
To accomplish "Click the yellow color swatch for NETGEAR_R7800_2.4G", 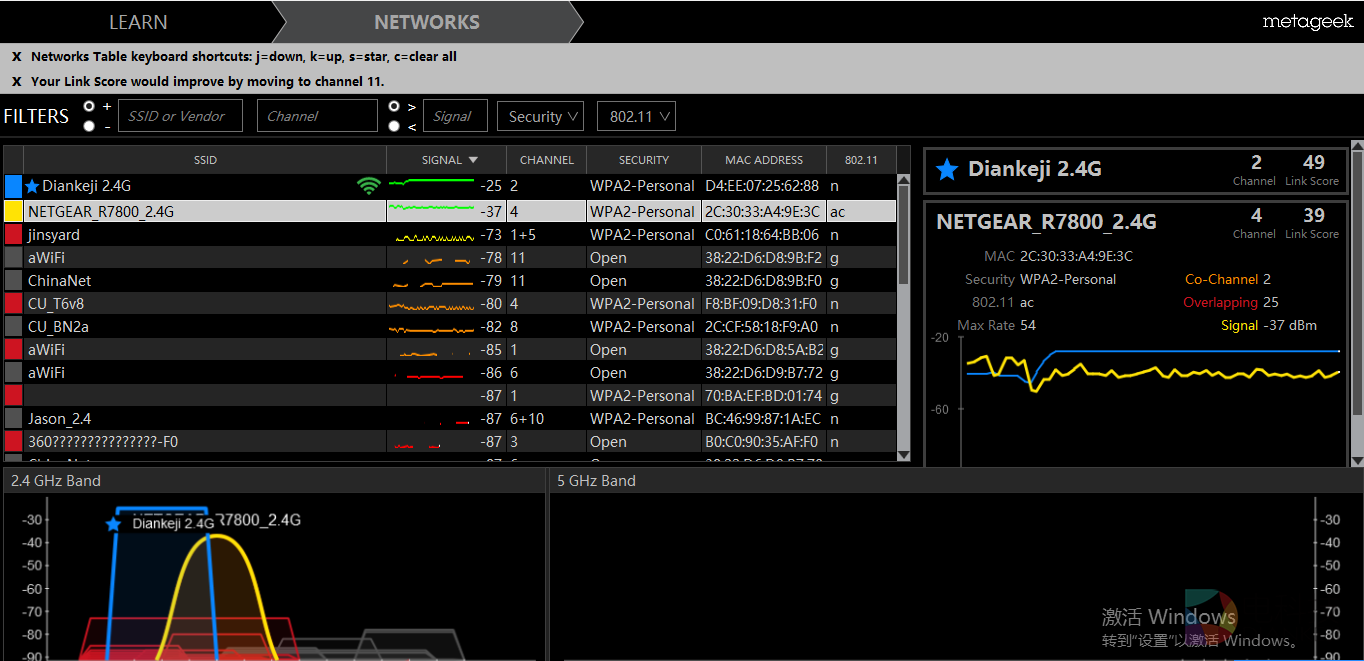I will pos(14,212).
